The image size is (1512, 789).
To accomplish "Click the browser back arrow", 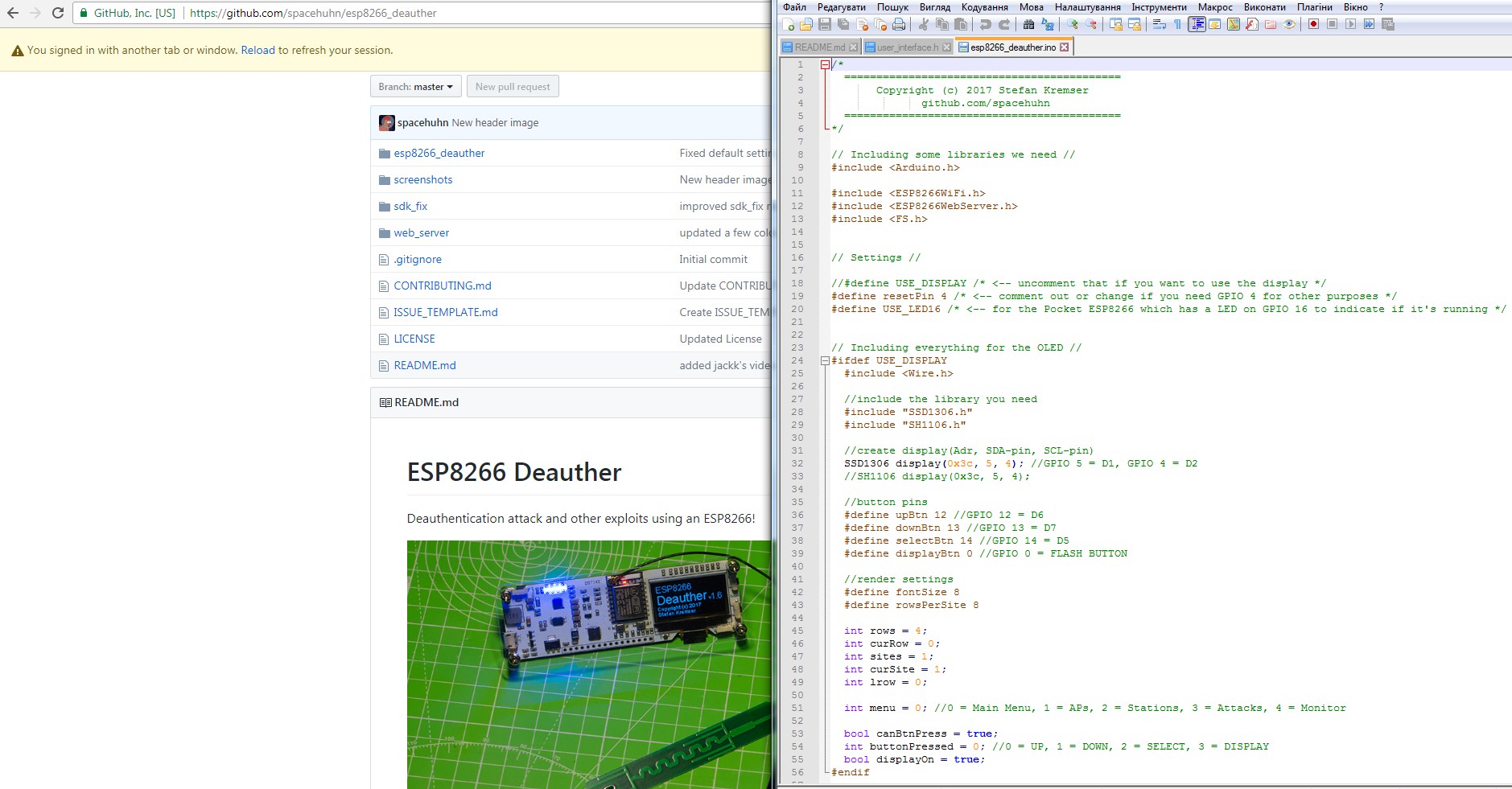I will tap(13, 13).
